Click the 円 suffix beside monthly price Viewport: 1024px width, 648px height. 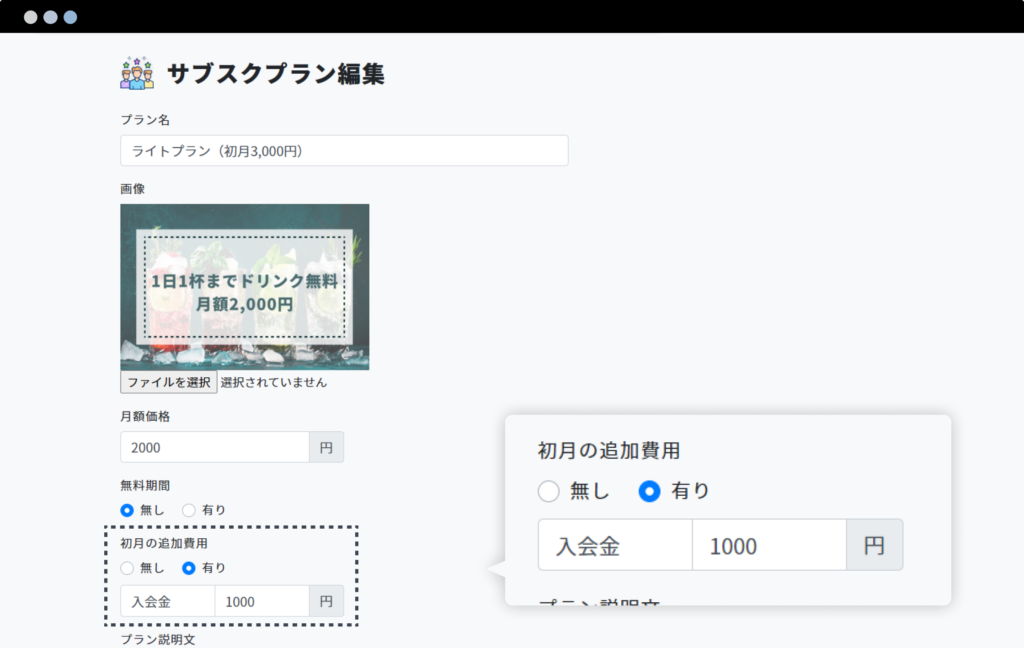326,447
